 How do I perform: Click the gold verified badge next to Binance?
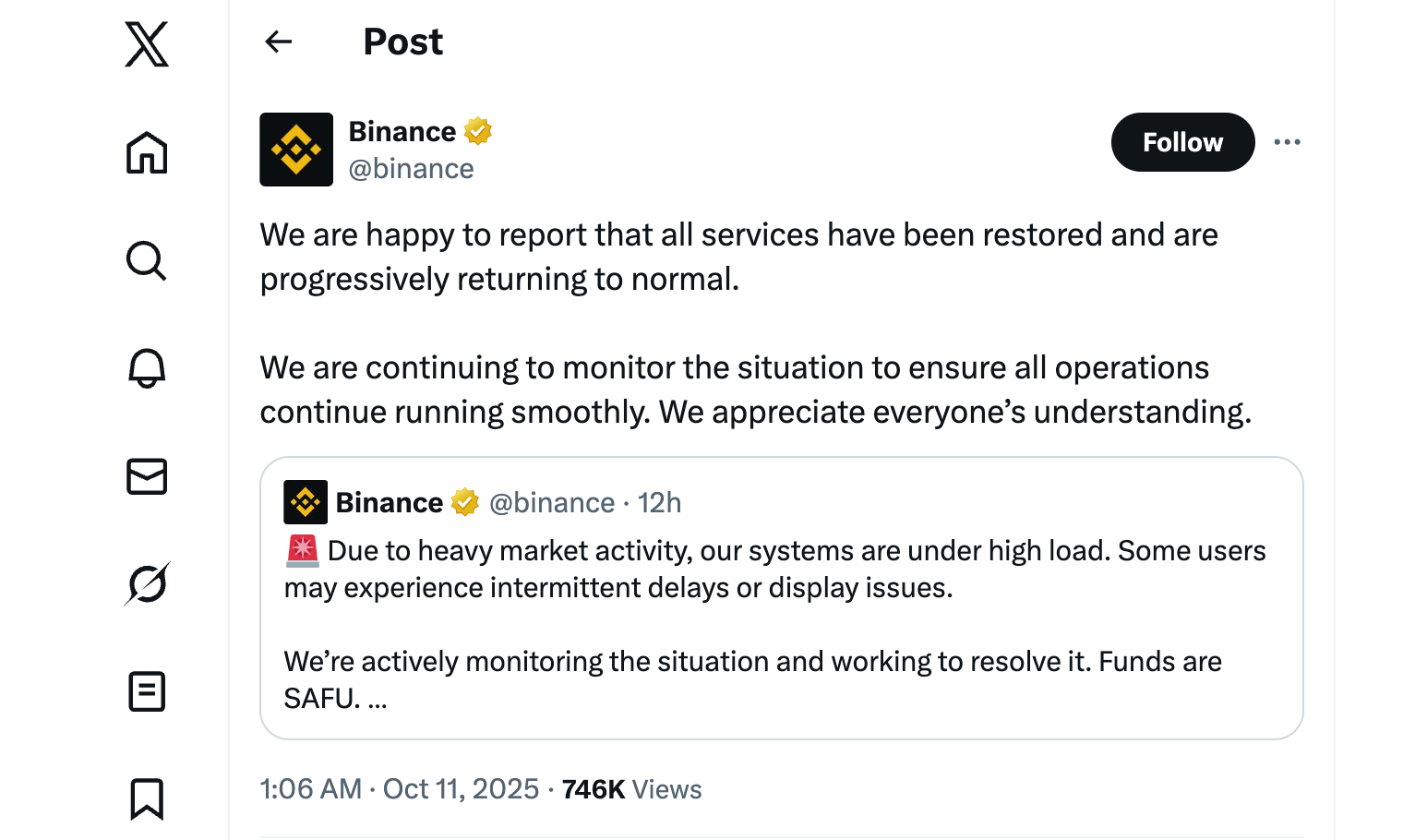(x=478, y=131)
